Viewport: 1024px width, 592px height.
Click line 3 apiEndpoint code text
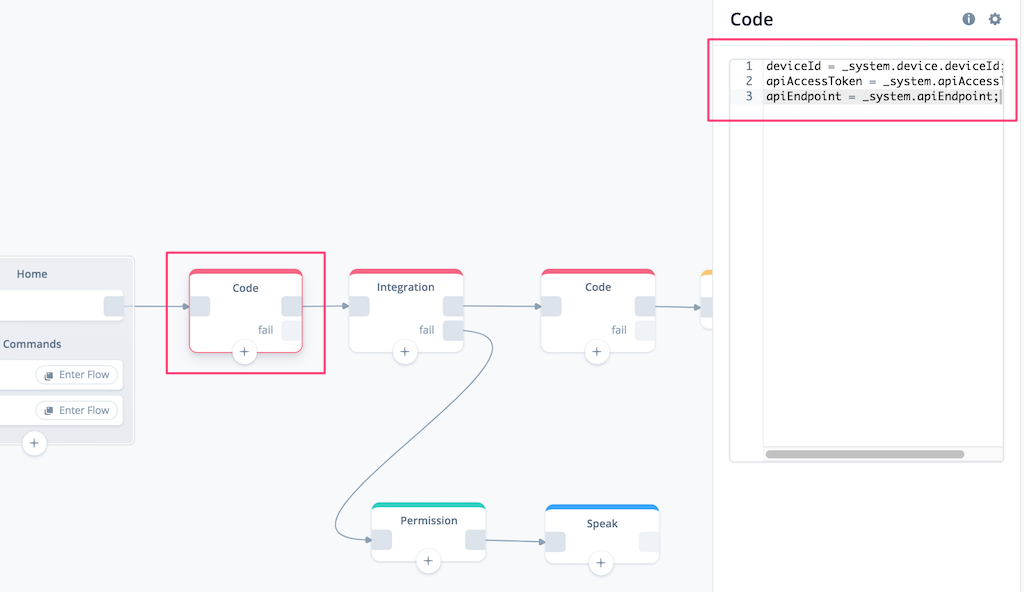(x=882, y=96)
